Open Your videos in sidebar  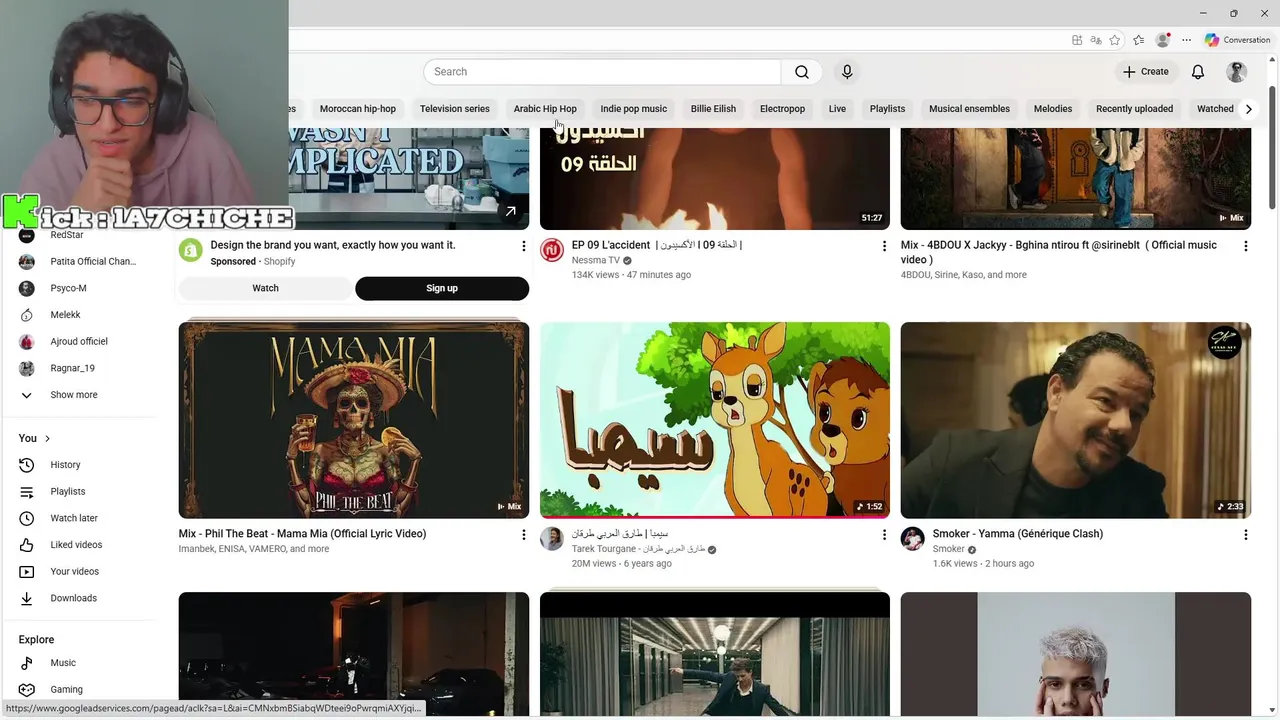pyautogui.click(x=75, y=572)
